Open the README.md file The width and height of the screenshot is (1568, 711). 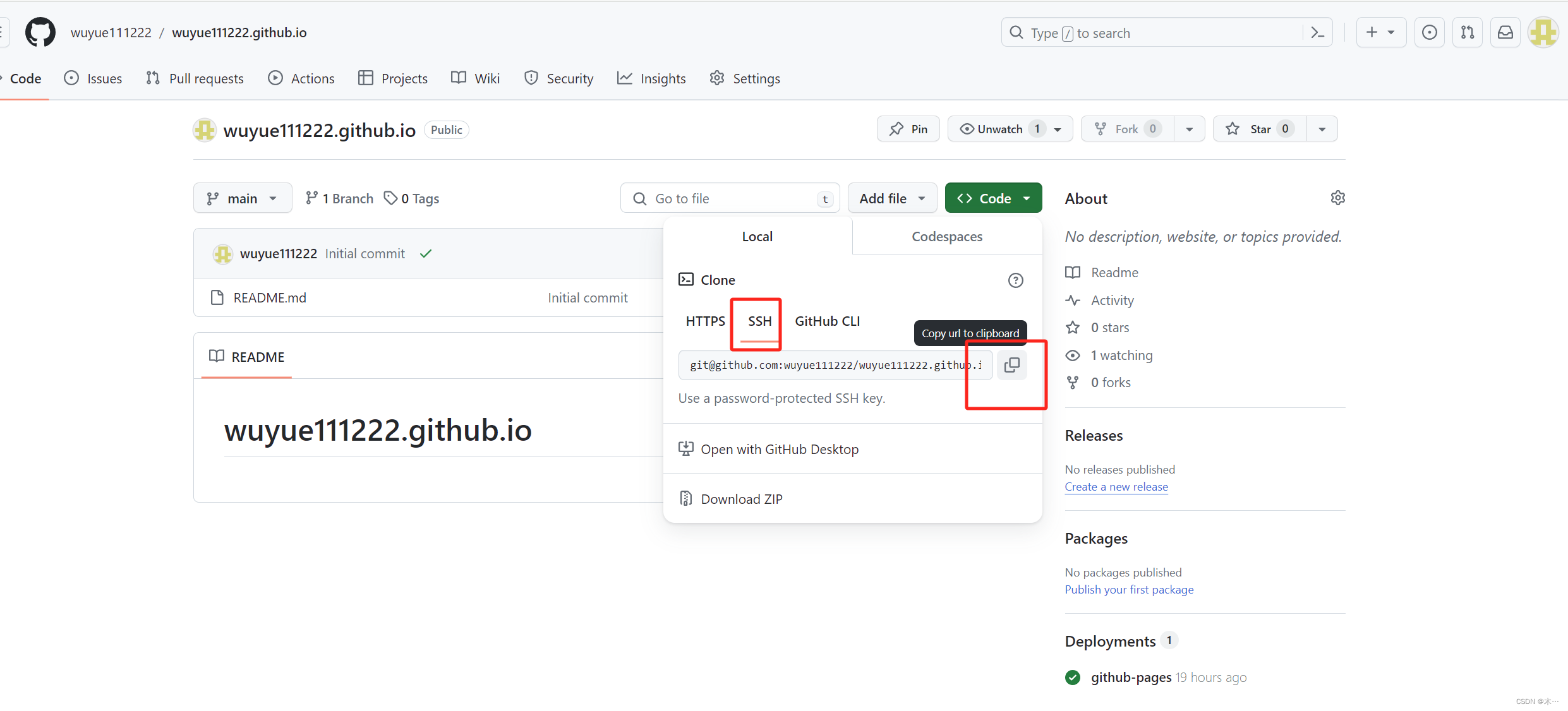tap(270, 298)
